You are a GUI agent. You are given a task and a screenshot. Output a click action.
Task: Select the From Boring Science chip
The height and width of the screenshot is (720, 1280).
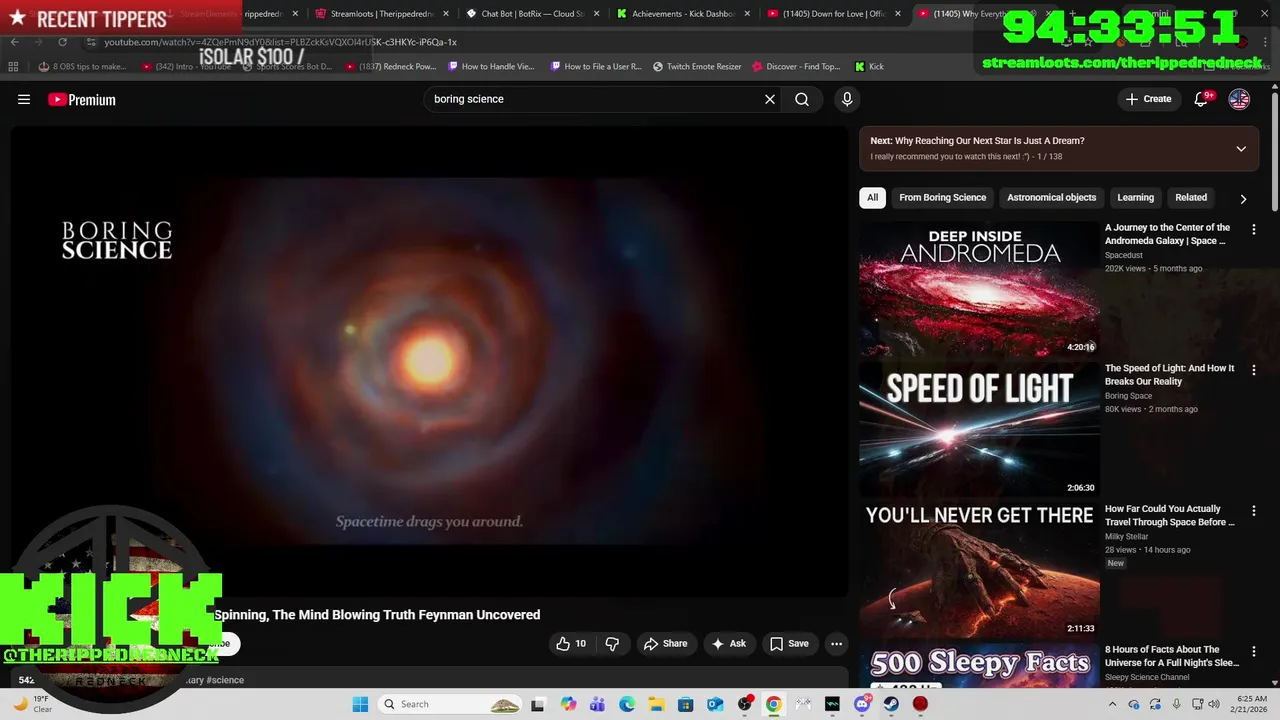pos(942,197)
